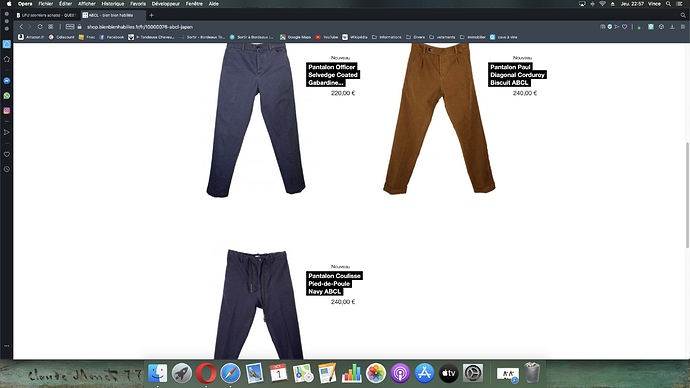Open the App Store from the dock

(x=424, y=373)
